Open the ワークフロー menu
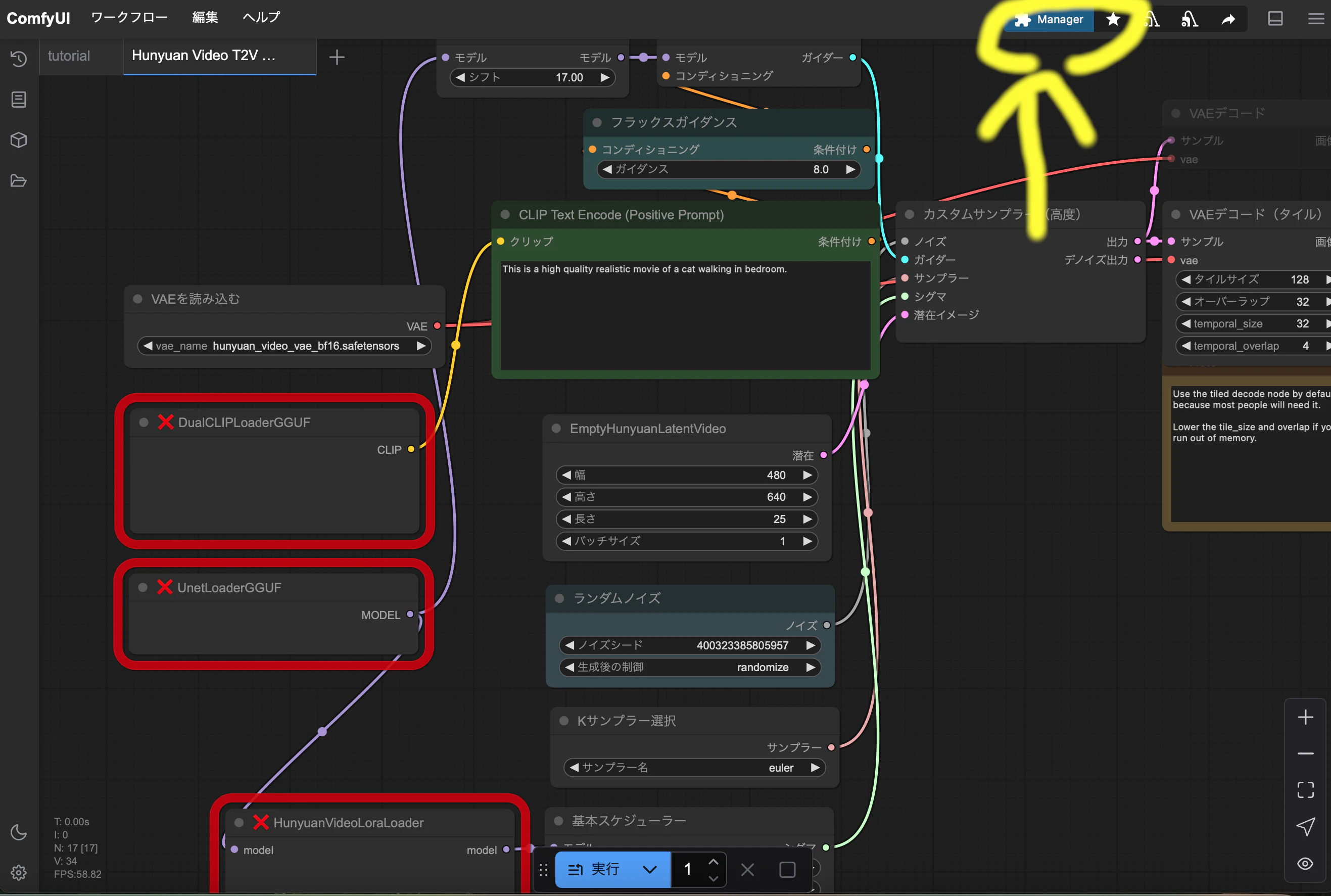 [129, 17]
